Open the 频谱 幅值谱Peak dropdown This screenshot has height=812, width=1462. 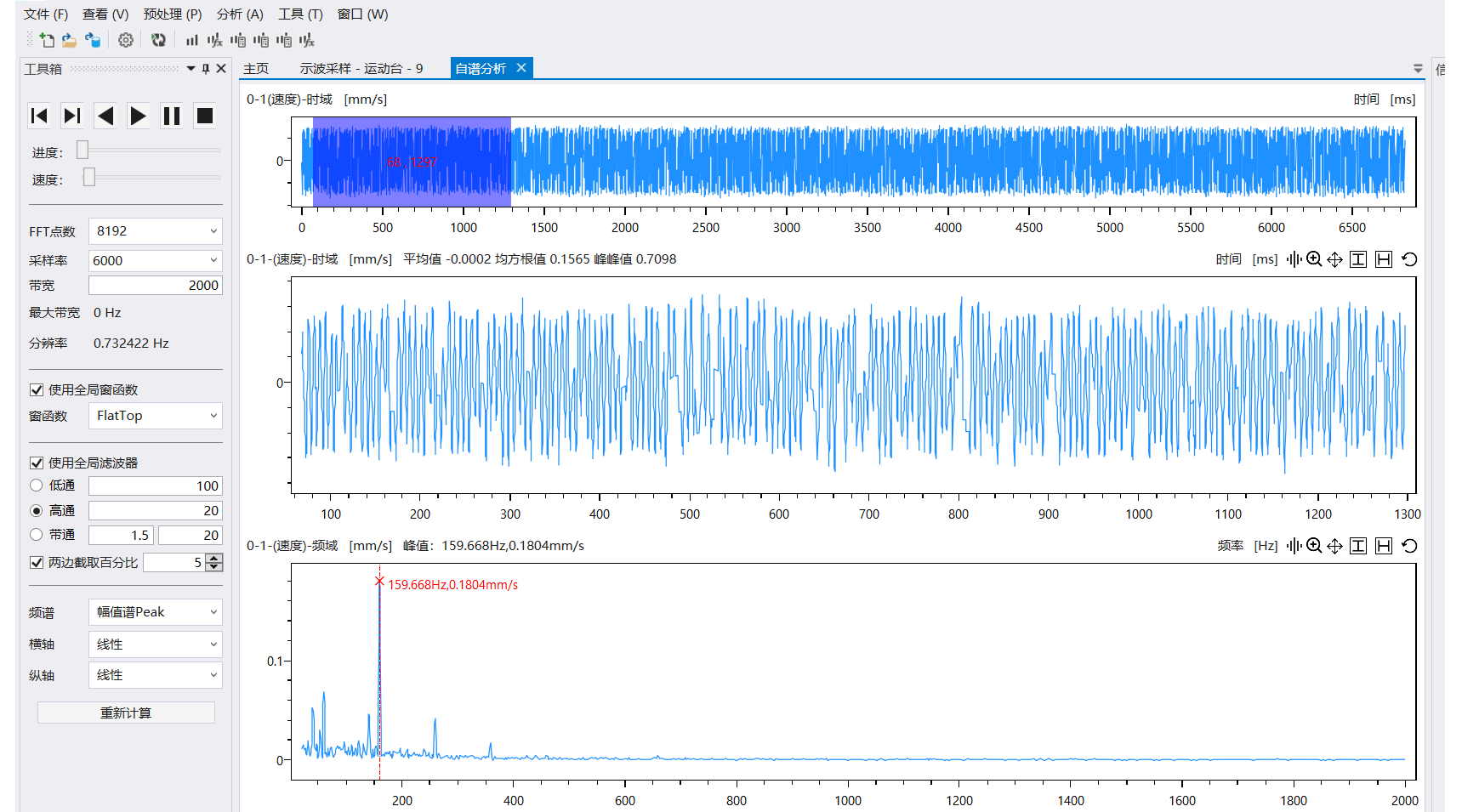(x=155, y=612)
